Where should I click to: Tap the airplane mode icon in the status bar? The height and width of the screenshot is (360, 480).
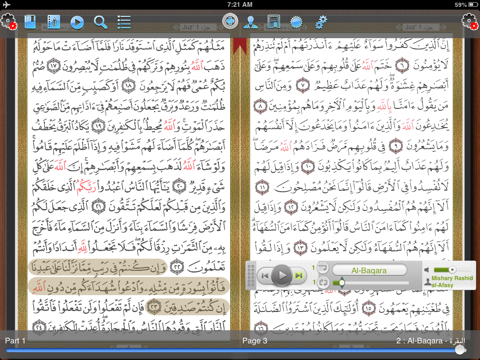tap(6, 5)
